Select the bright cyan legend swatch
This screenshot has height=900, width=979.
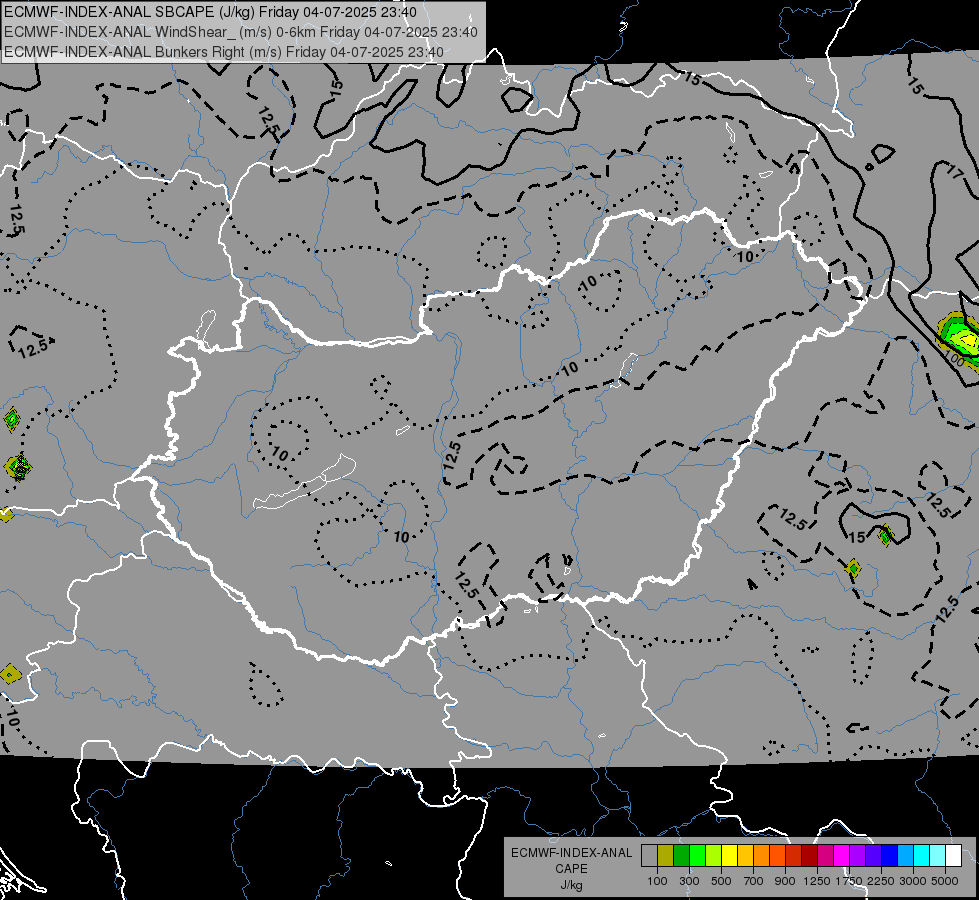click(922, 856)
